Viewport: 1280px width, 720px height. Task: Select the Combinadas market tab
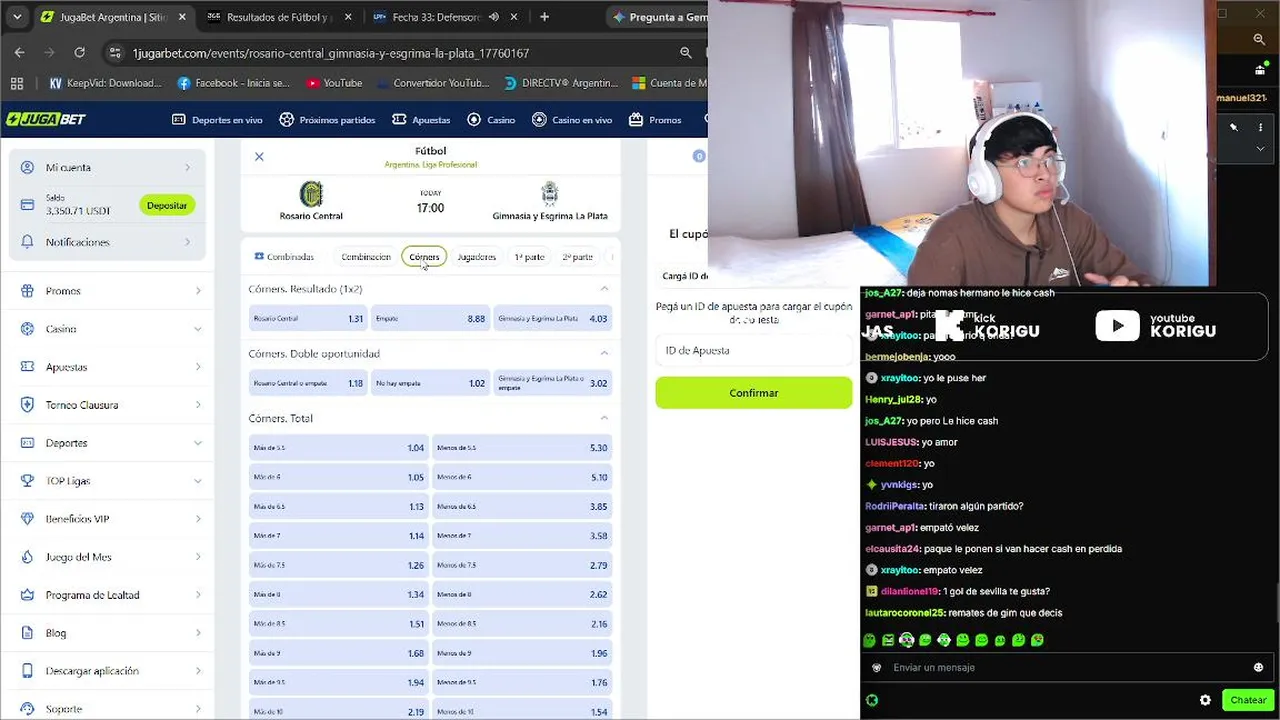coord(284,257)
